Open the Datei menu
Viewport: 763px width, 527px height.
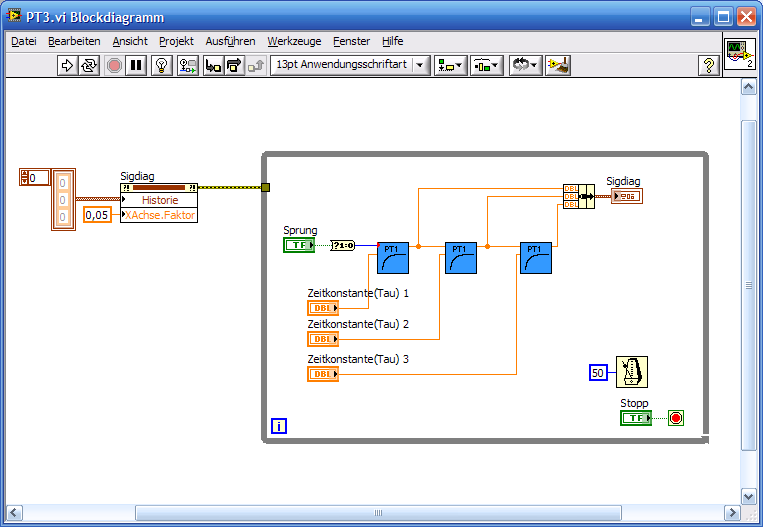pyautogui.click(x=24, y=41)
